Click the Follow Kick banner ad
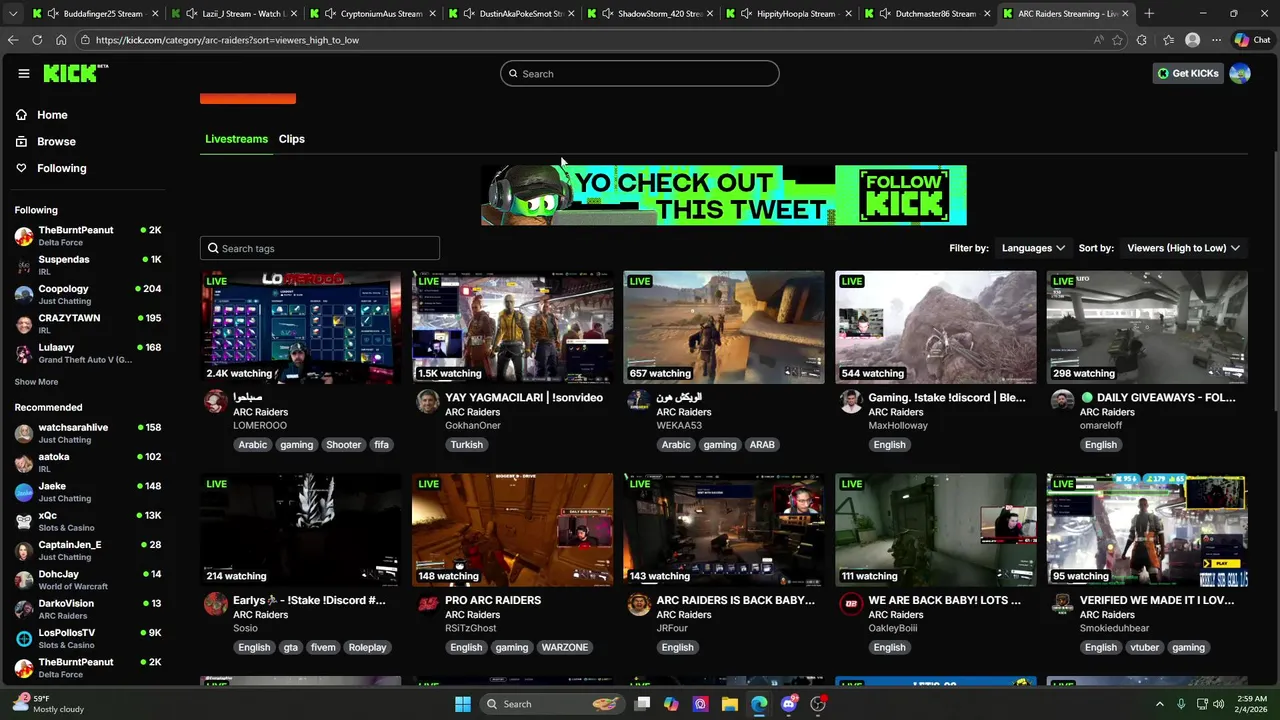Image resolution: width=1280 pixels, height=720 pixels. pos(724,195)
